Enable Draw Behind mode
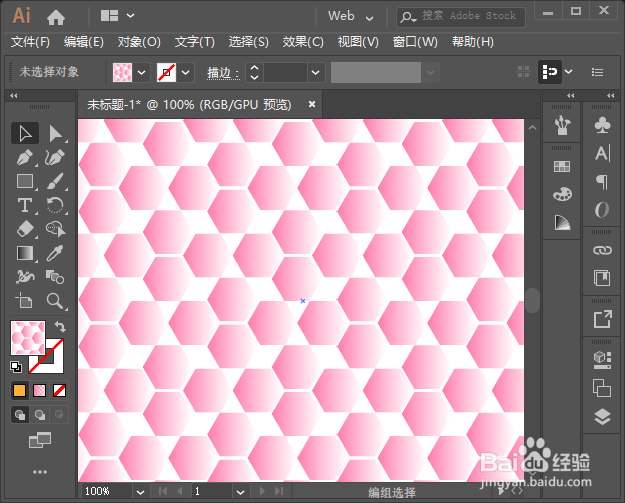This screenshot has width=625, height=503. pyautogui.click(x=39, y=415)
